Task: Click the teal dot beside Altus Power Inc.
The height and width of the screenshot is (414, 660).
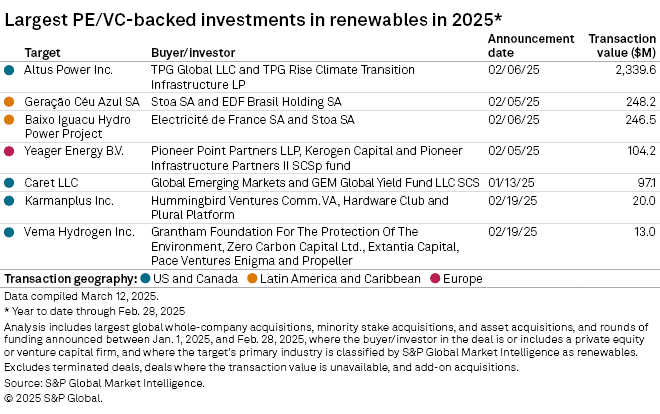Action: (10, 70)
